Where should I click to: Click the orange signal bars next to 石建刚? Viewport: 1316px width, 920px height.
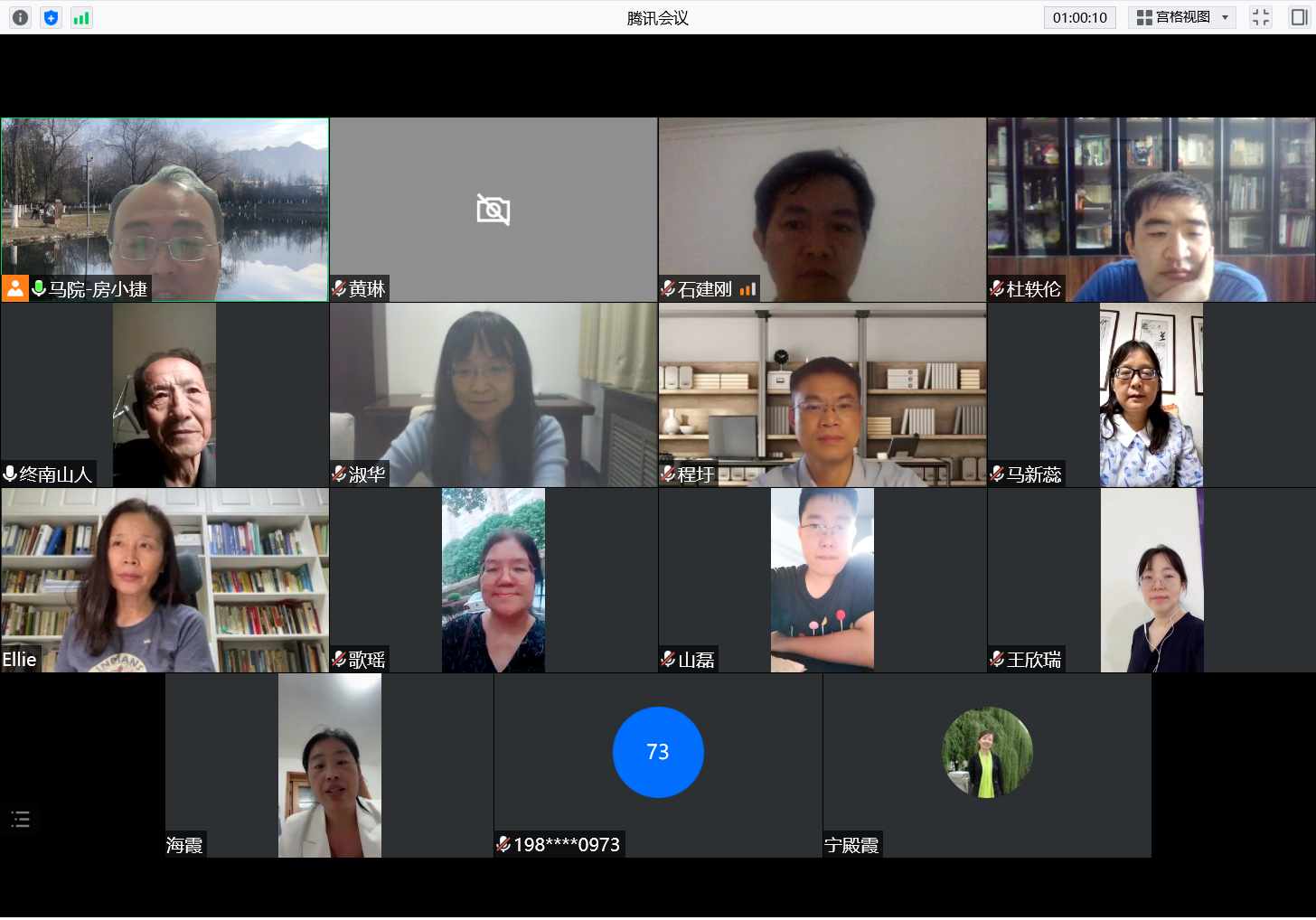pos(747,289)
